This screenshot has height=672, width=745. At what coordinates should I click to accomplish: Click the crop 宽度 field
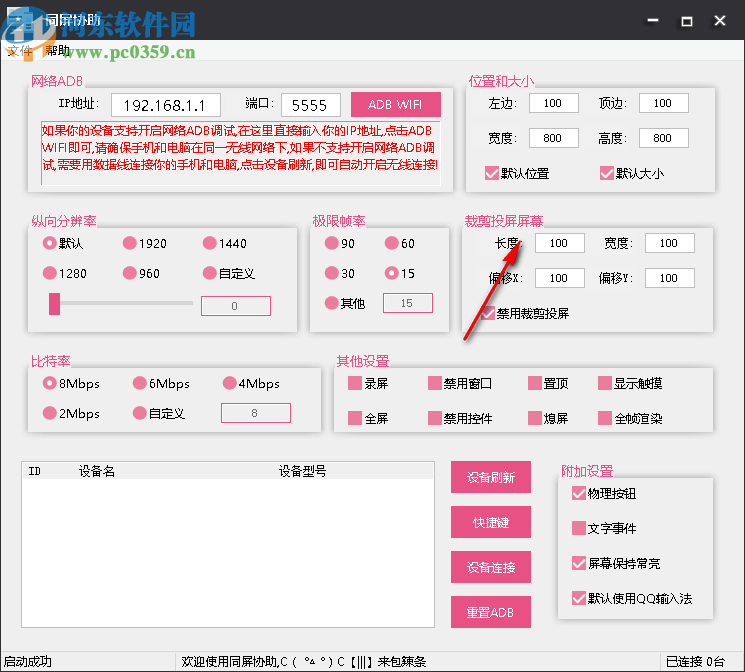pyautogui.click(x=669, y=243)
